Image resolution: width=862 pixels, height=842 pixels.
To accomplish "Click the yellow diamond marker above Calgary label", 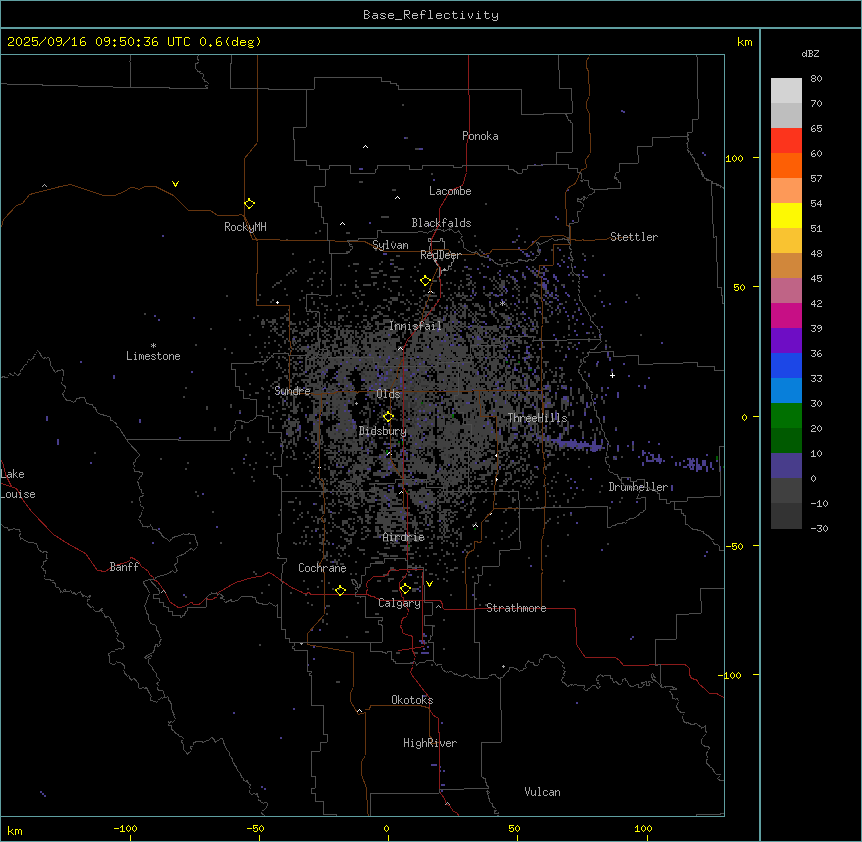I will pos(405,588).
